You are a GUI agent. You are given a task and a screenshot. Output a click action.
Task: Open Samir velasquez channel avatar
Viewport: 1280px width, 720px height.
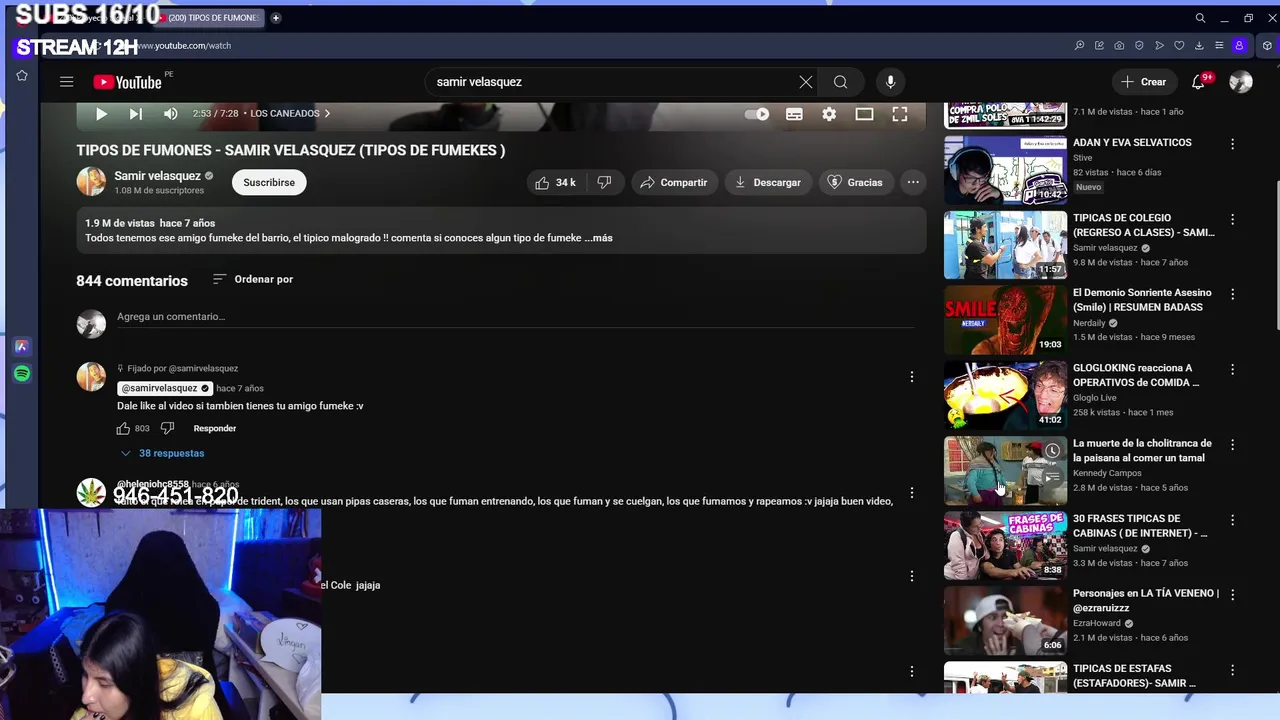[91, 182]
